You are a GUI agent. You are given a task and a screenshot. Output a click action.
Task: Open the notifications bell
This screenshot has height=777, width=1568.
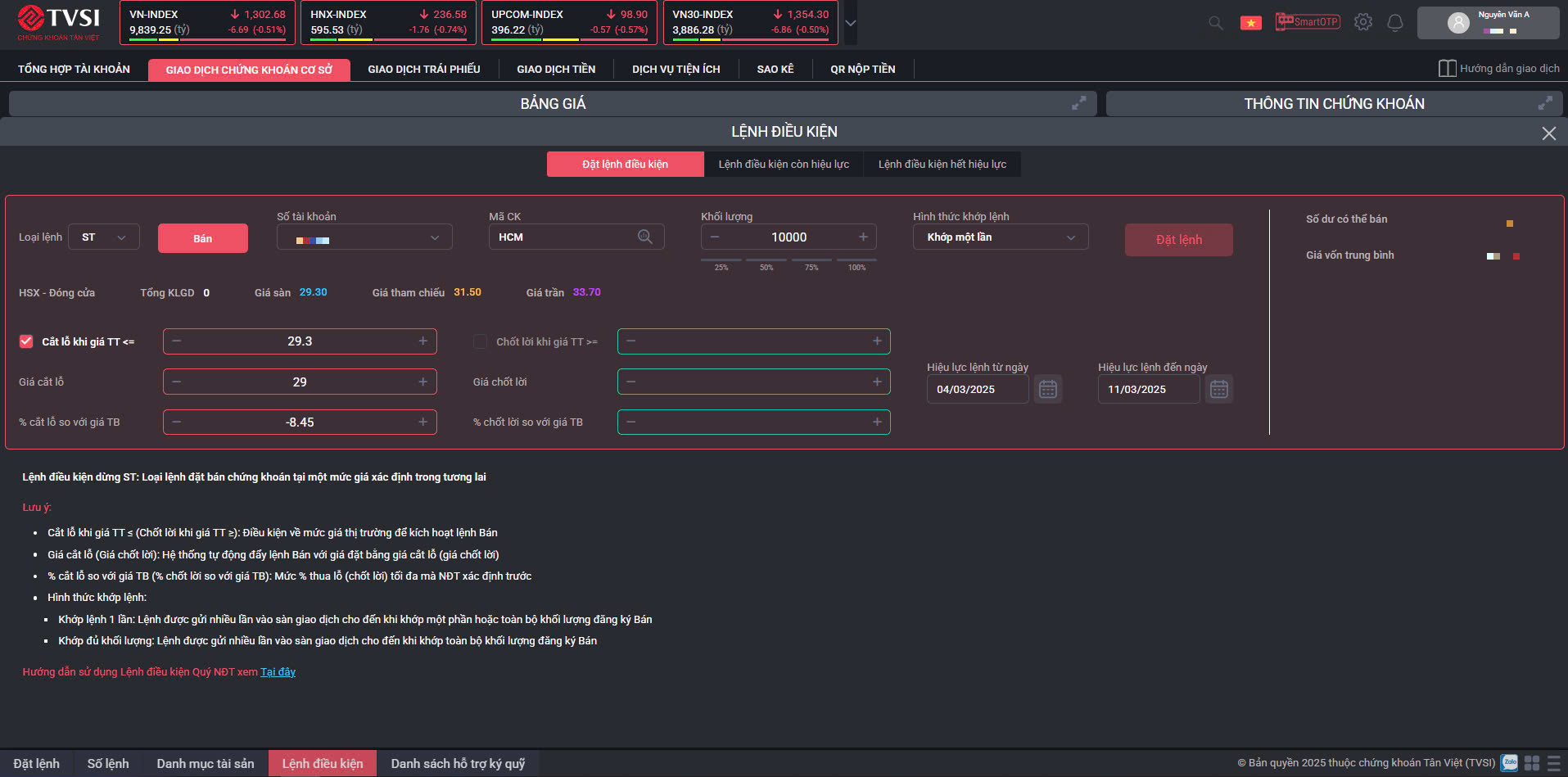coord(1395,23)
